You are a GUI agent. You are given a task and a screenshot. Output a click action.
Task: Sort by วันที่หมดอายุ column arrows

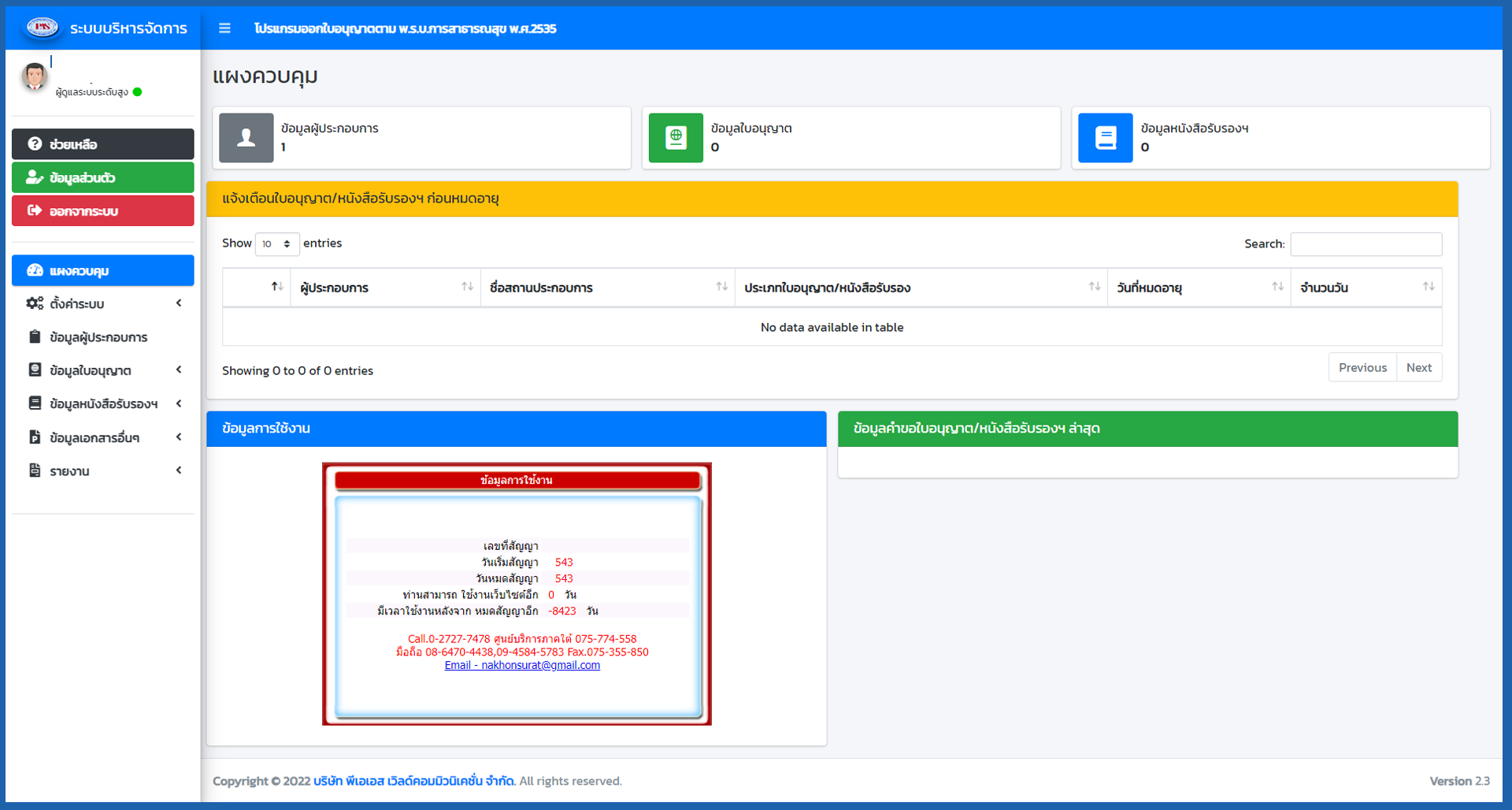(1277, 287)
